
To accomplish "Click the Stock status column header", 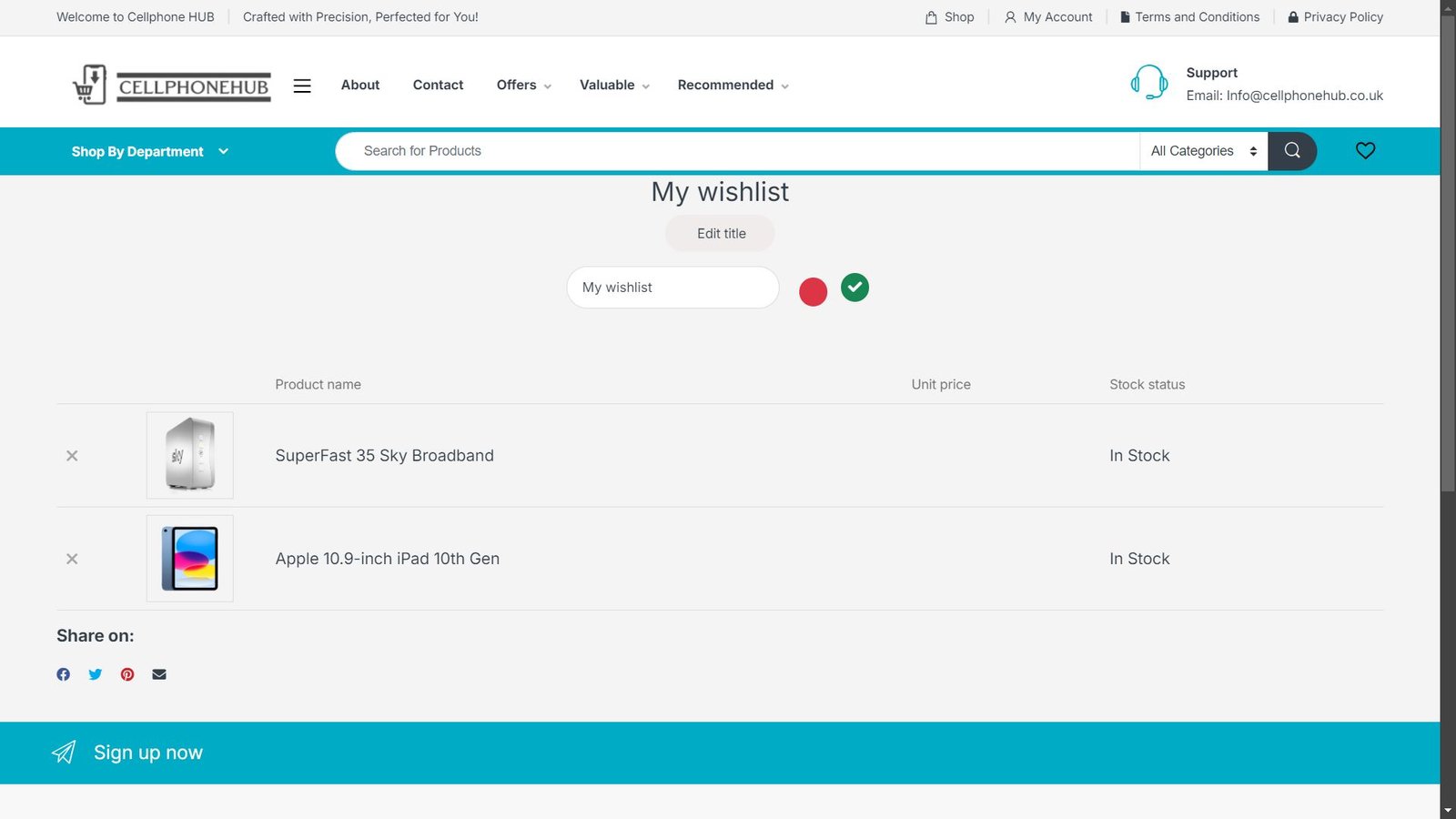I will point(1148,385).
